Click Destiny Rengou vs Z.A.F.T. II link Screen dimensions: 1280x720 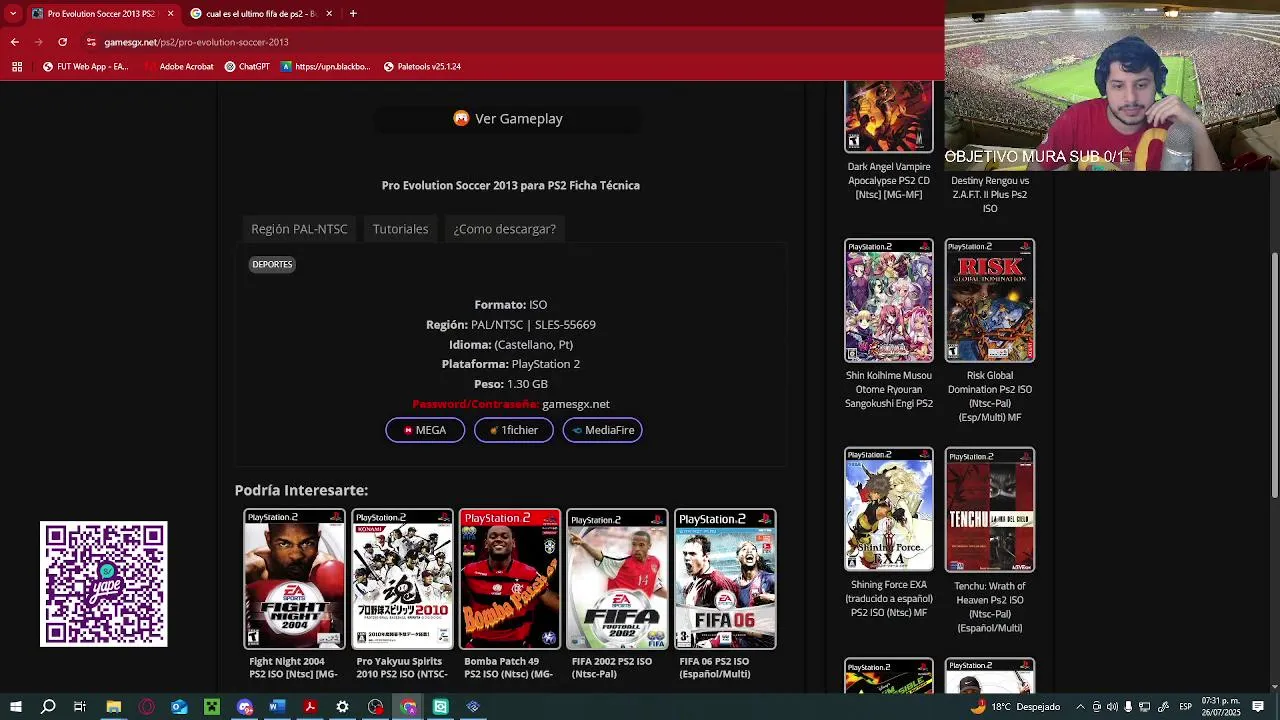(990, 195)
